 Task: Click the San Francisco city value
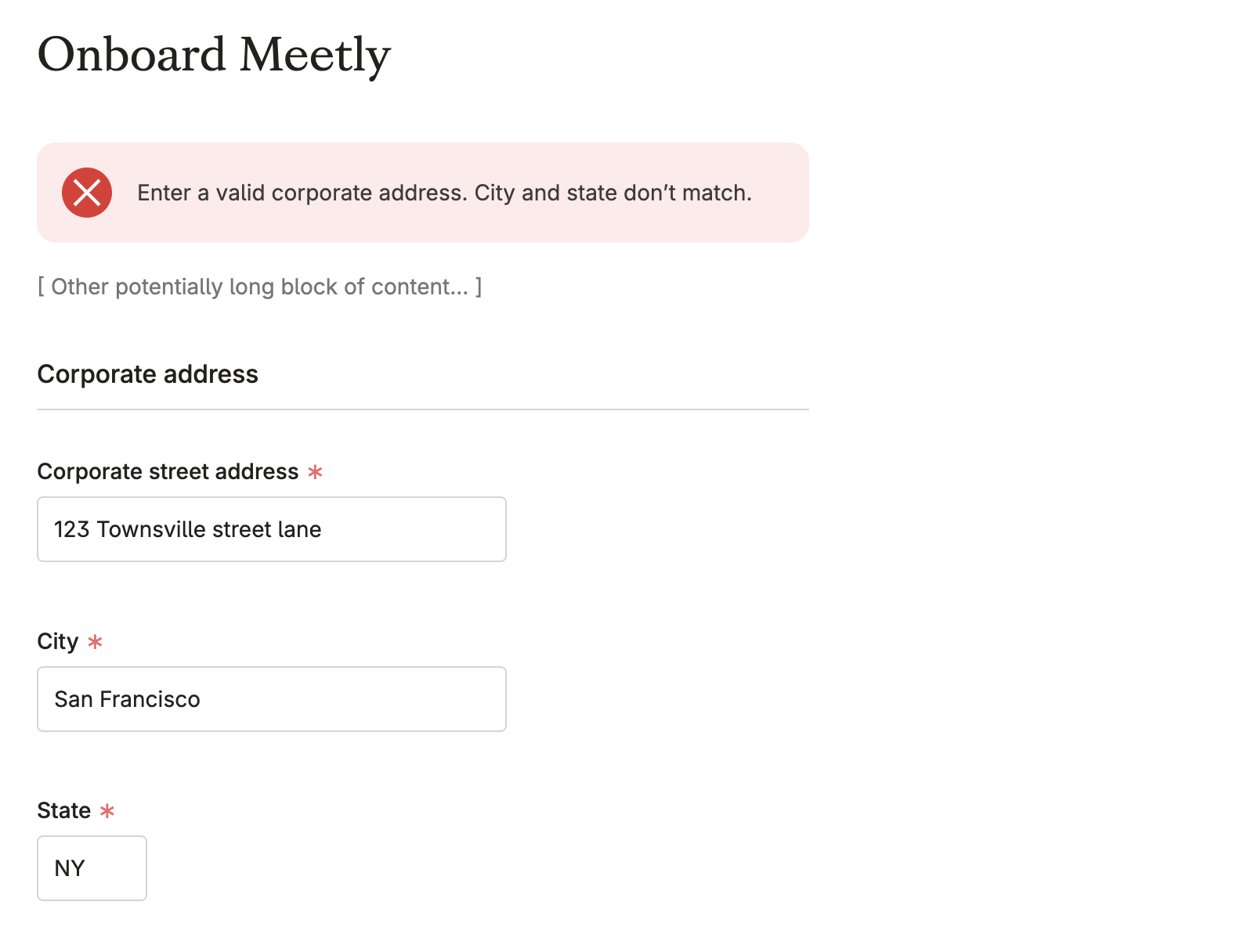point(126,699)
